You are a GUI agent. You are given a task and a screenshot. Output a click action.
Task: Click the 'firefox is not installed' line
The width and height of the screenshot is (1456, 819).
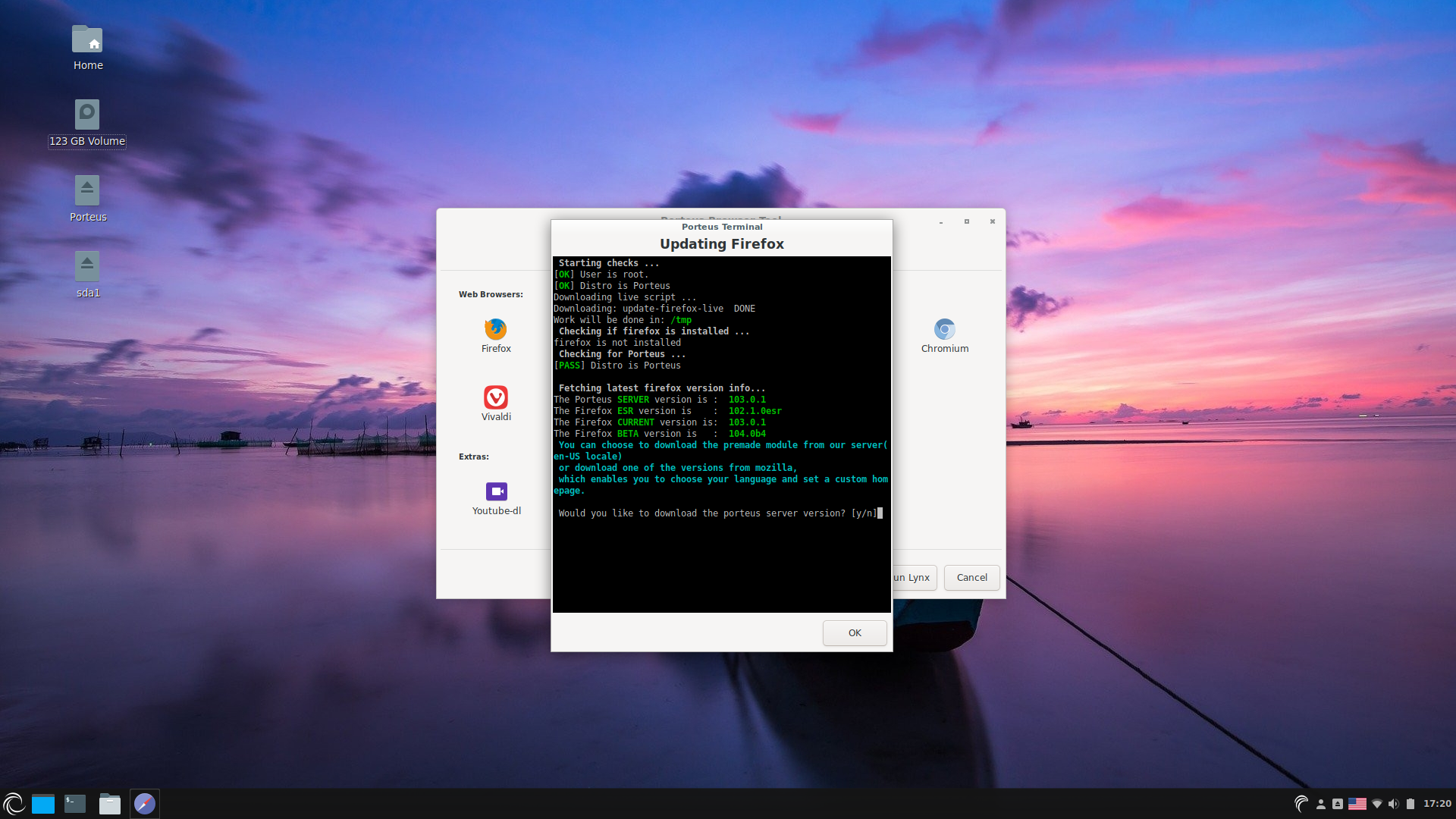pos(617,343)
